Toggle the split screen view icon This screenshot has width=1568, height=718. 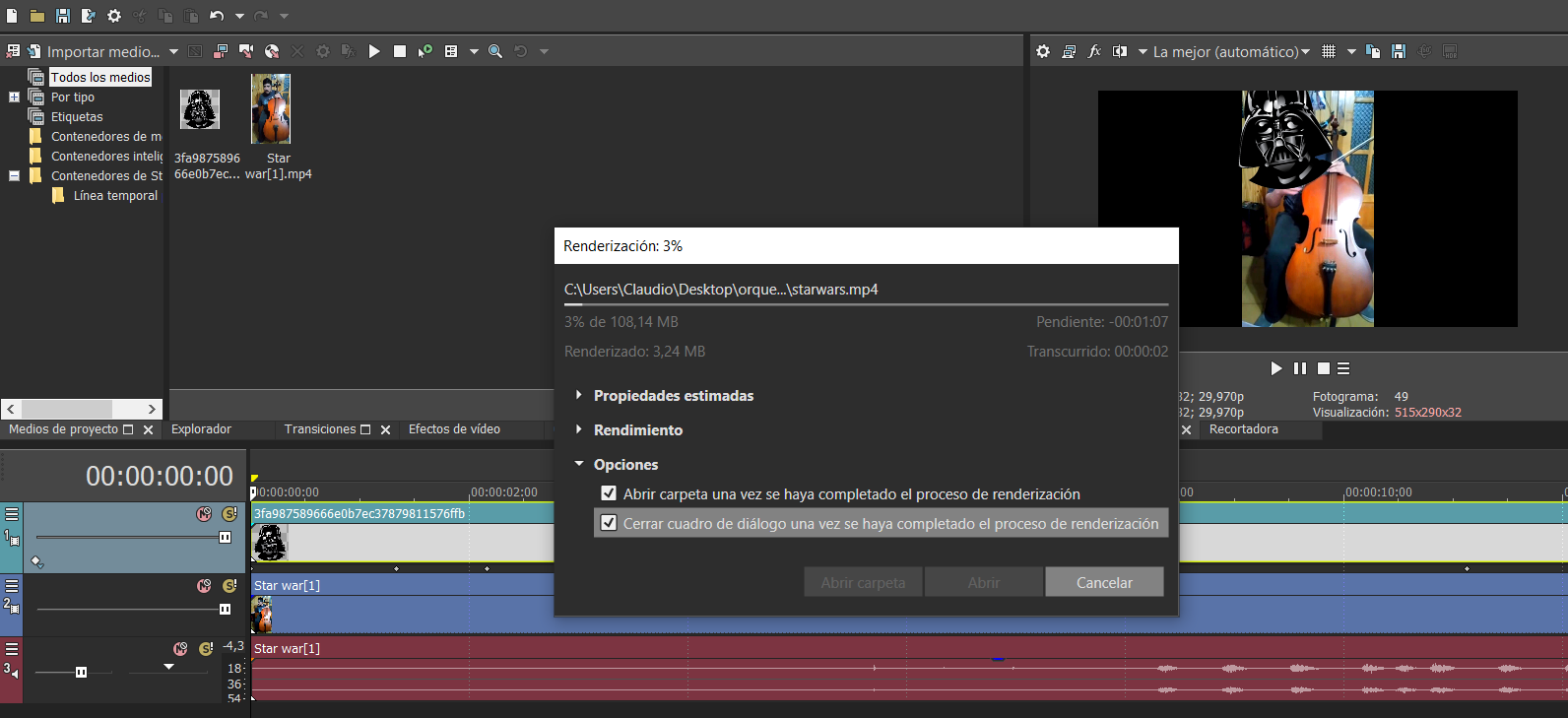(x=1120, y=51)
